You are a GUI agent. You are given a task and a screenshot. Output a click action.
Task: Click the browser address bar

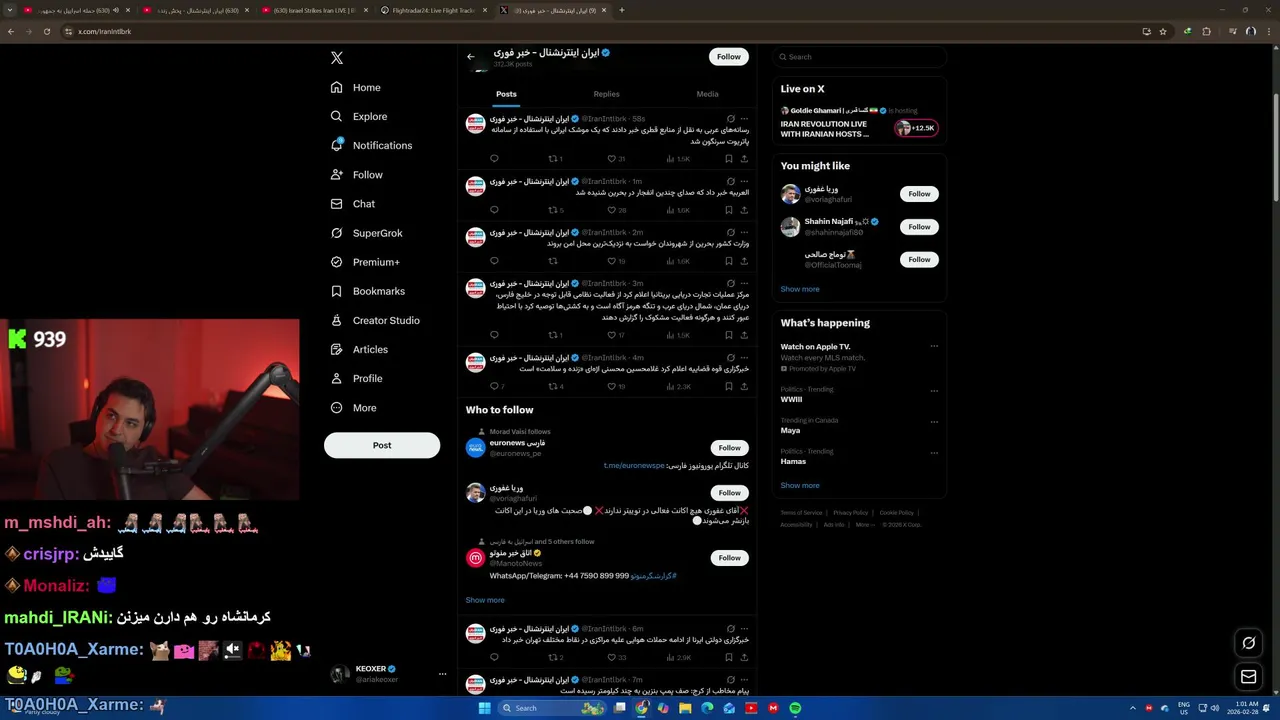(x=600, y=31)
